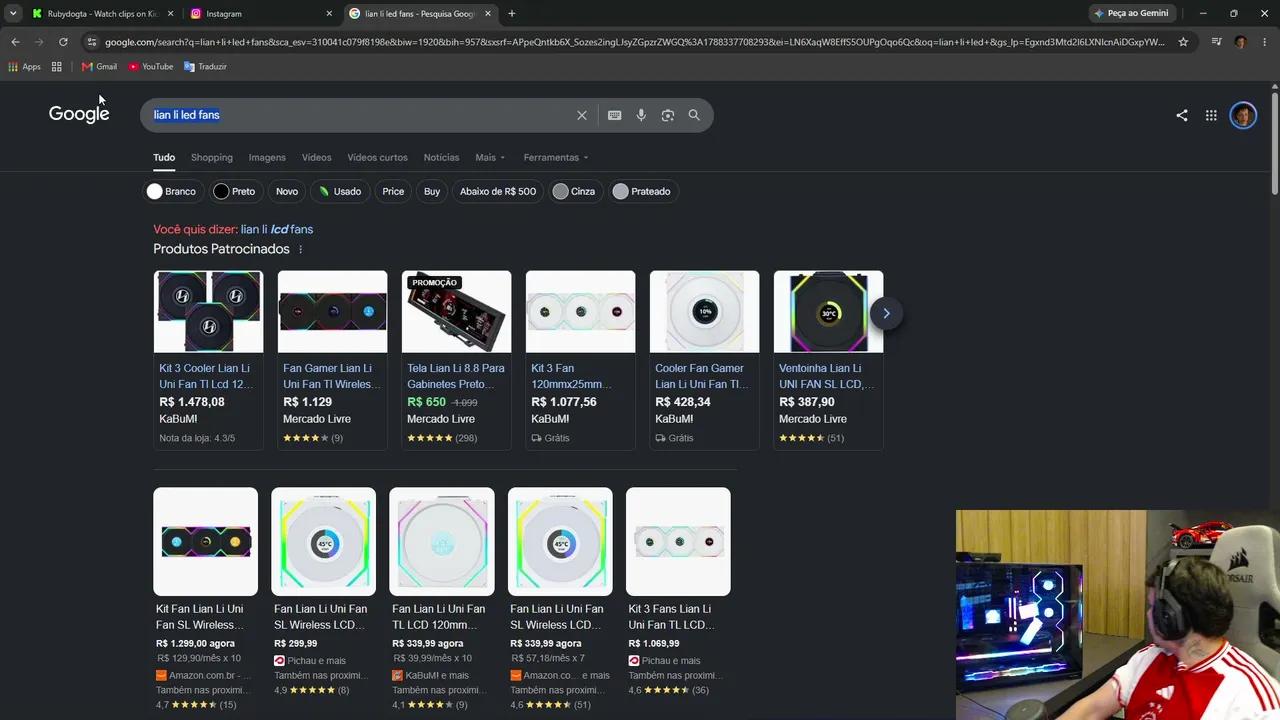This screenshot has width=1280, height=720.
Task: Switch to the Instagram browser tab
Action: (x=262, y=14)
